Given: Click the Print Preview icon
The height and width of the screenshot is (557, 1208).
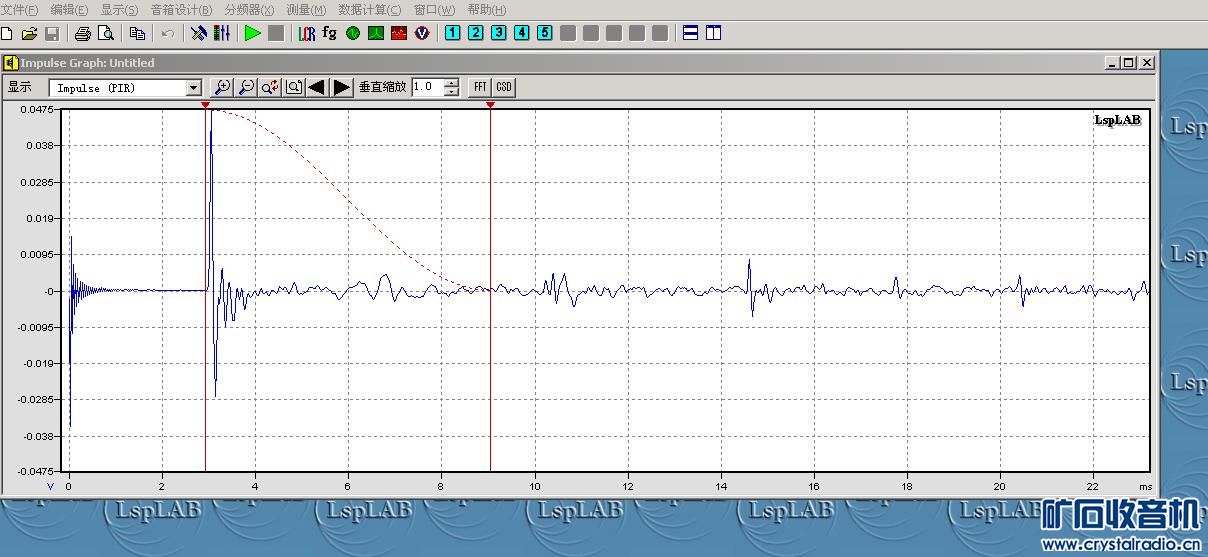Looking at the screenshot, I should 106,33.
